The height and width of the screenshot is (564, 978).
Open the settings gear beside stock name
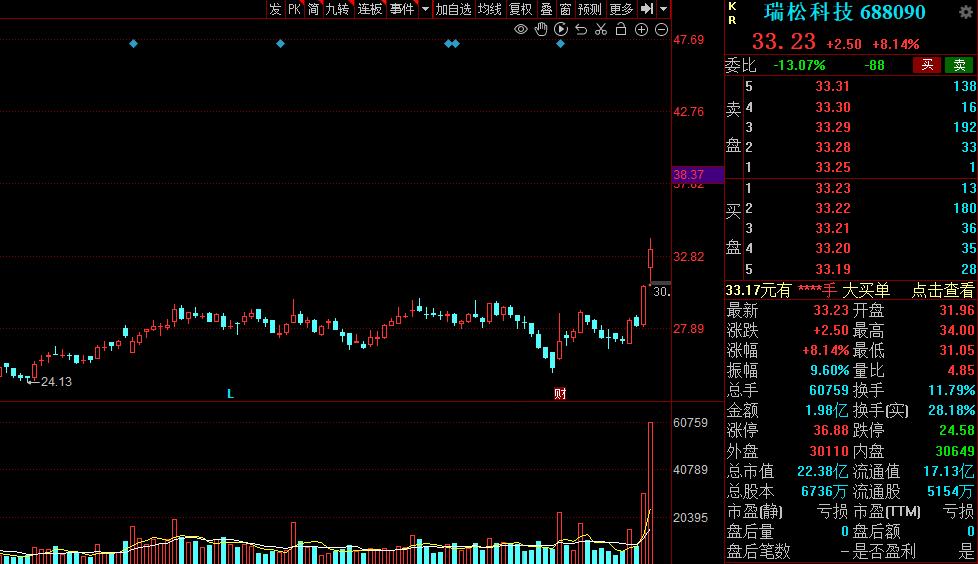(966, 12)
